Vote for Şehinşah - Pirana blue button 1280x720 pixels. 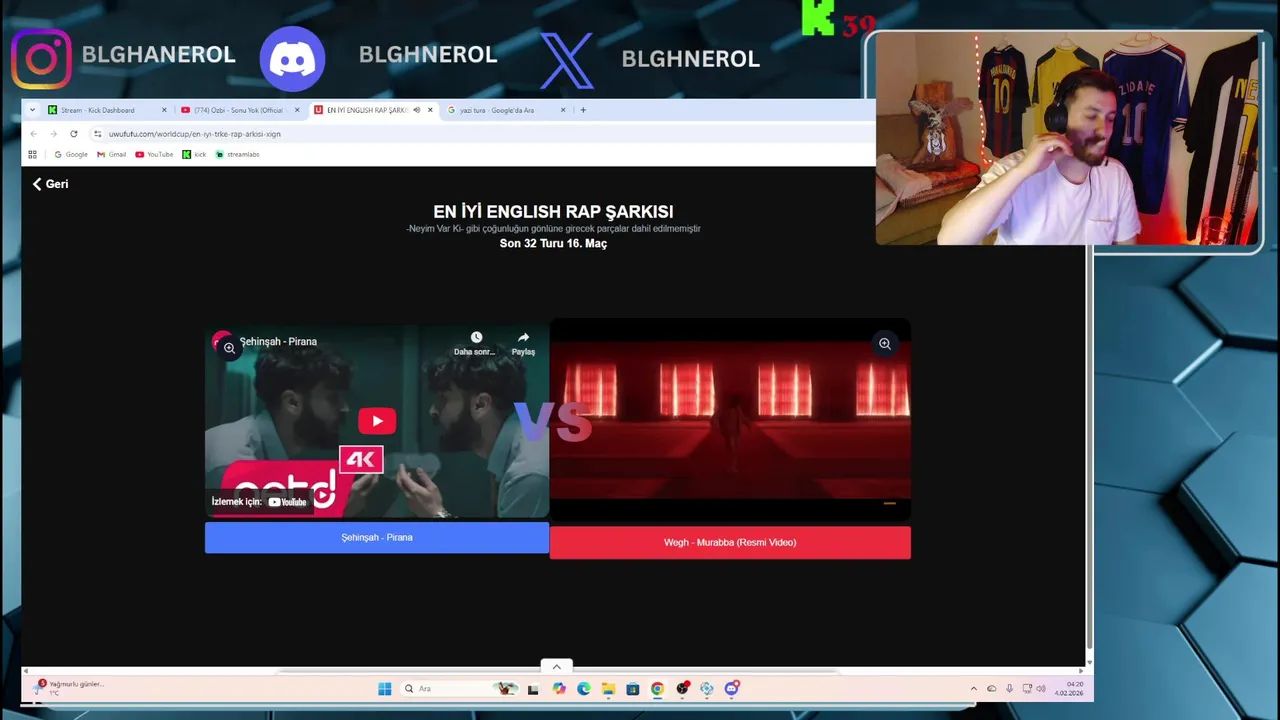tap(377, 538)
